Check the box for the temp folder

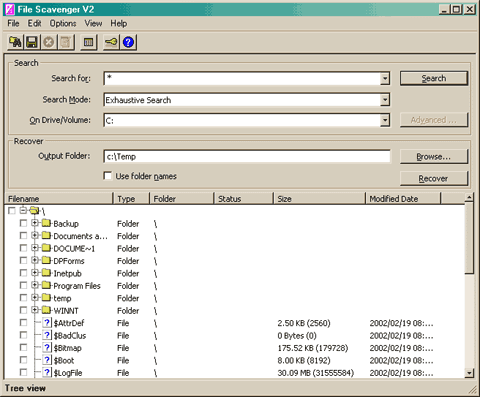click(23, 298)
